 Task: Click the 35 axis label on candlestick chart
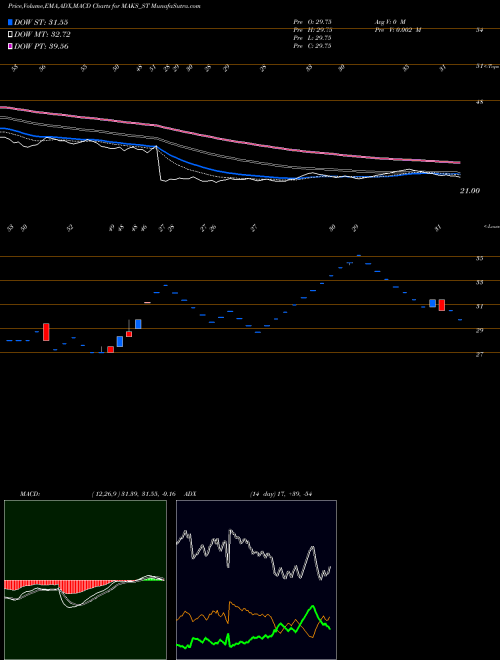[x=479, y=258]
